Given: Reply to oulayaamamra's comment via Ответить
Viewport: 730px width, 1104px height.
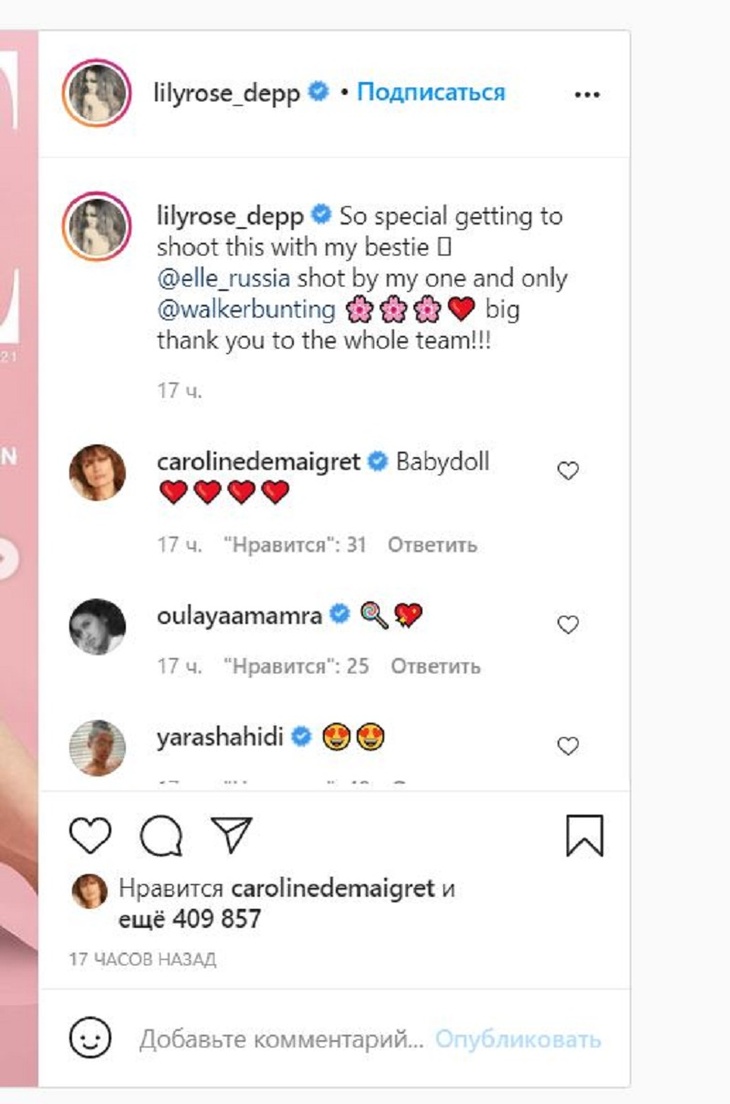Looking at the screenshot, I should click(435, 666).
